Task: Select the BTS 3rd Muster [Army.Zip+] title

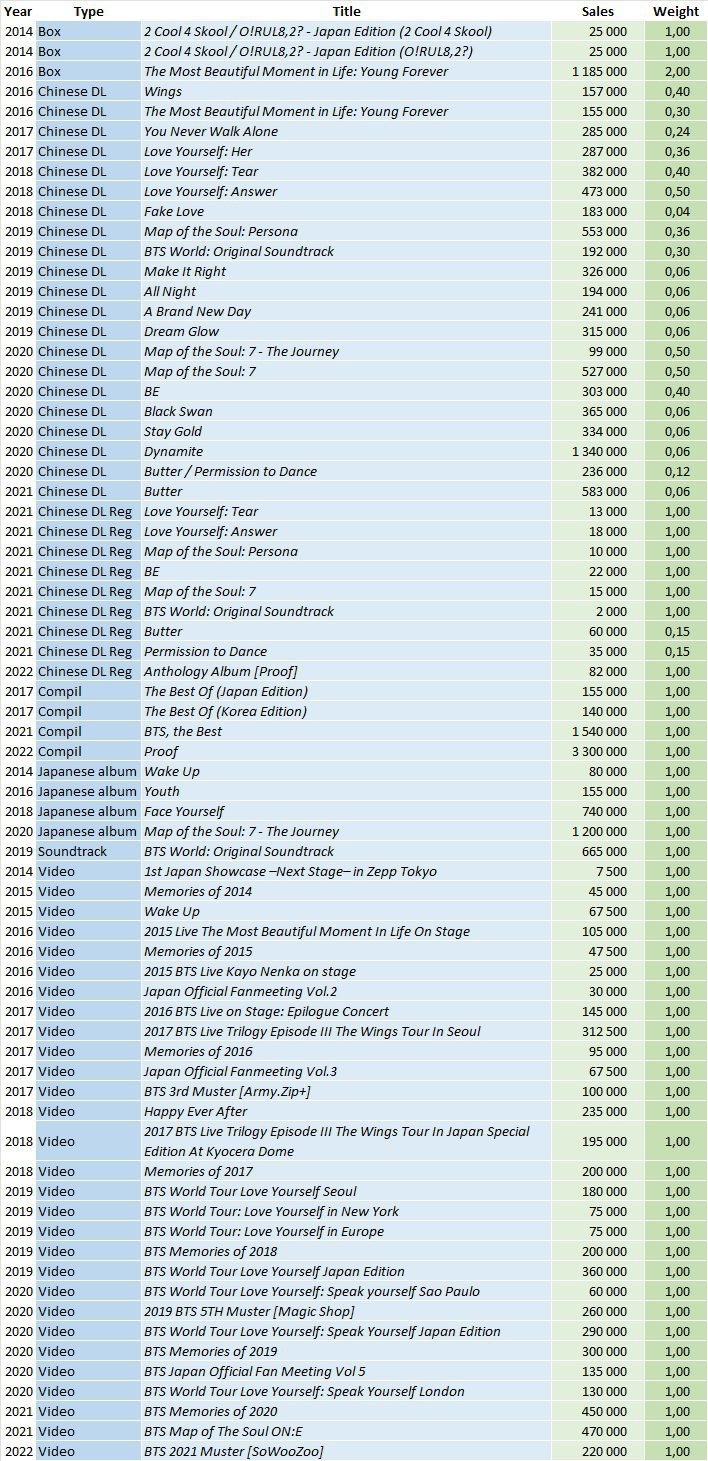Action: click(x=227, y=1091)
